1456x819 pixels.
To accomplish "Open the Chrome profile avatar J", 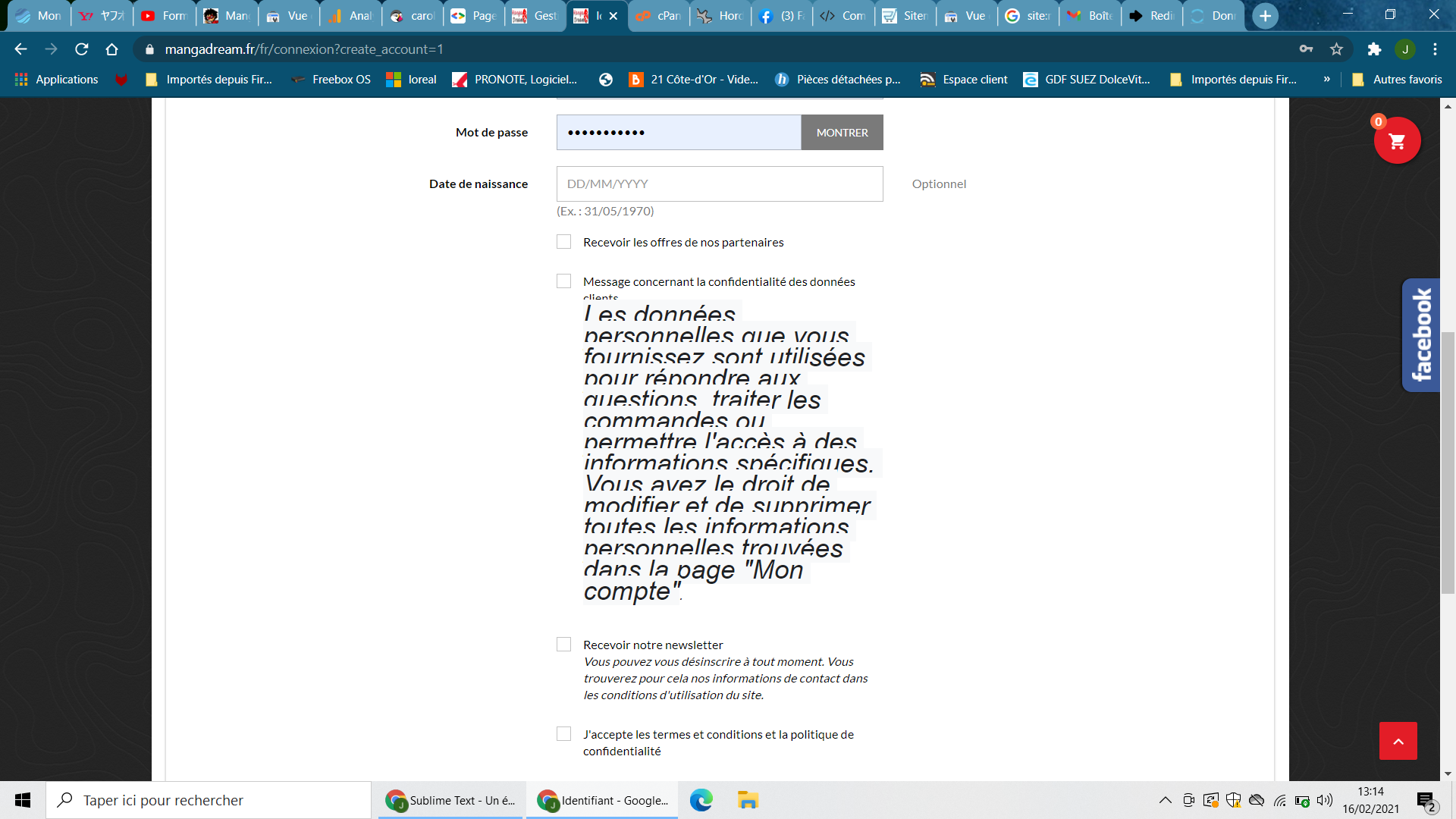I will (x=1405, y=49).
